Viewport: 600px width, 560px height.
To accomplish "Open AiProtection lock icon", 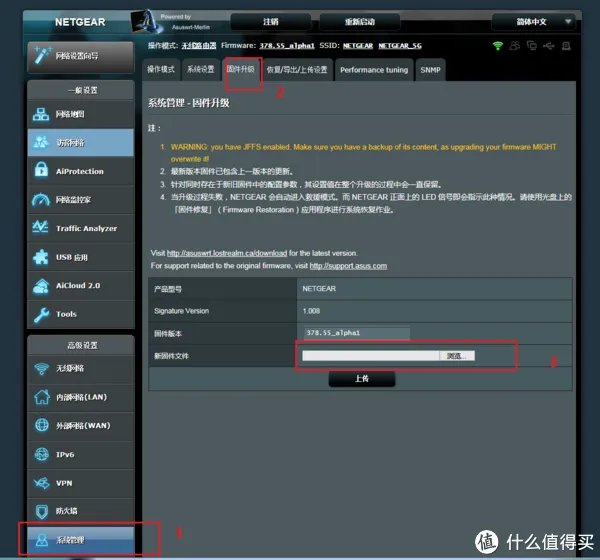I will [x=41, y=170].
